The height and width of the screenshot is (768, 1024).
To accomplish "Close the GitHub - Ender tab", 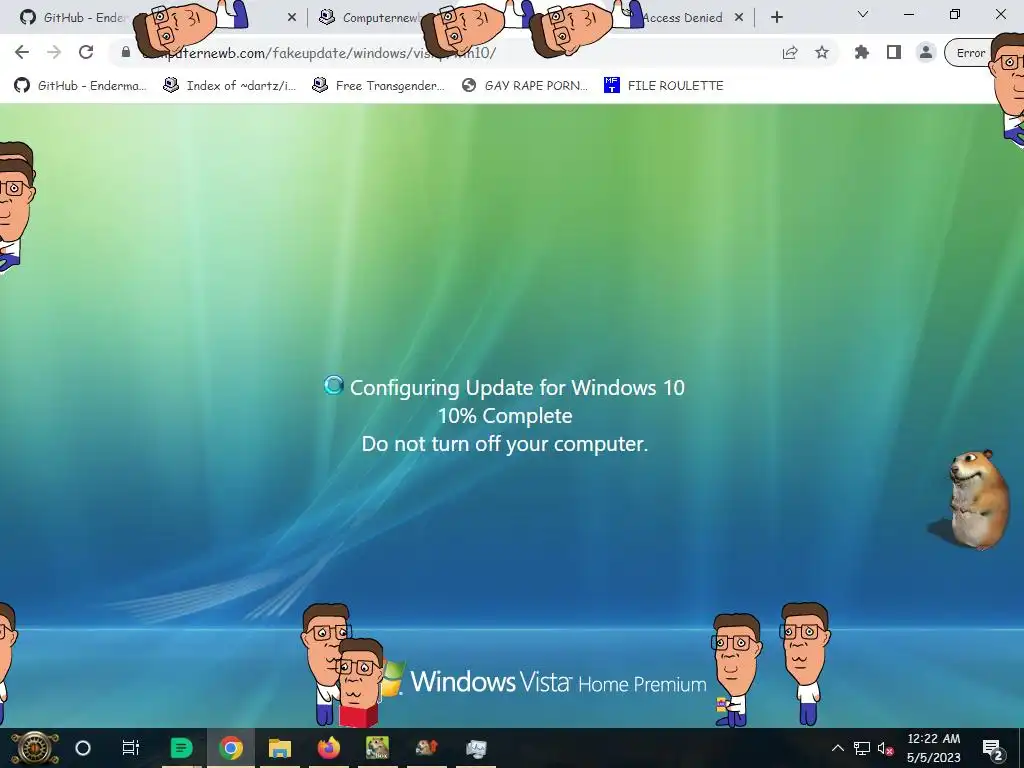I will [x=292, y=18].
